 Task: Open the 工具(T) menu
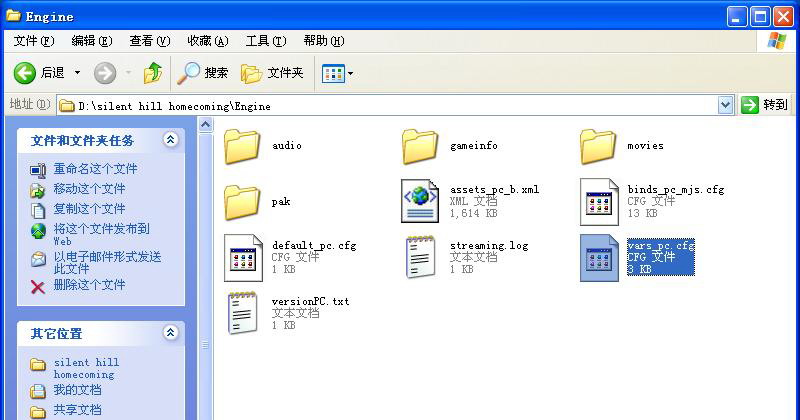click(x=266, y=41)
